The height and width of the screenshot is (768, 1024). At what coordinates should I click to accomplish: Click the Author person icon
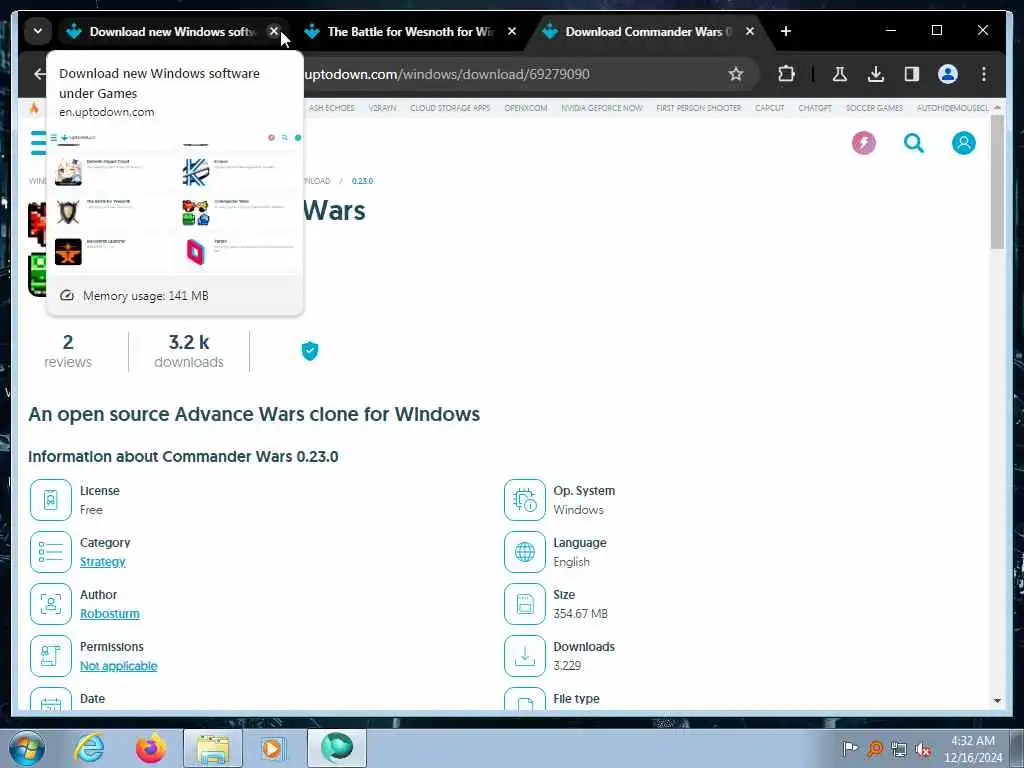(x=50, y=603)
